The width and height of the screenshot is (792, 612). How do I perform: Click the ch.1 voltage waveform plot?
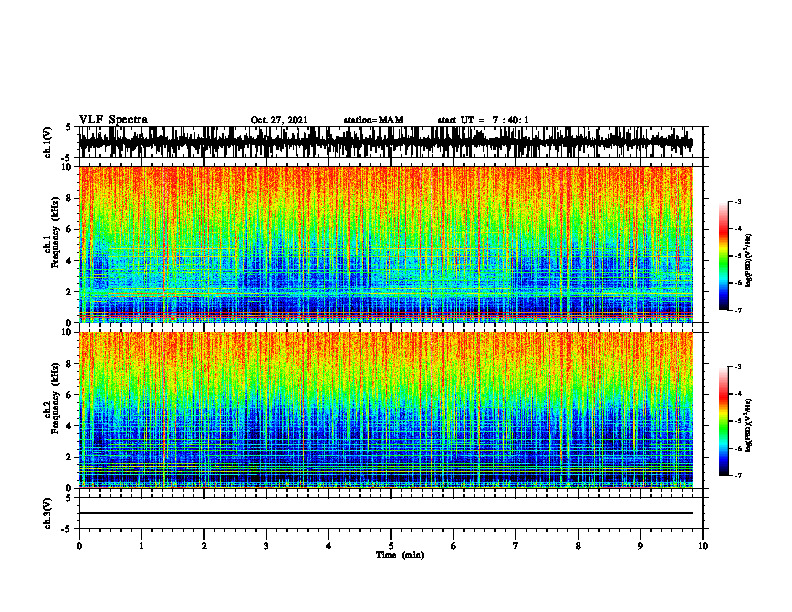click(386, 142)
